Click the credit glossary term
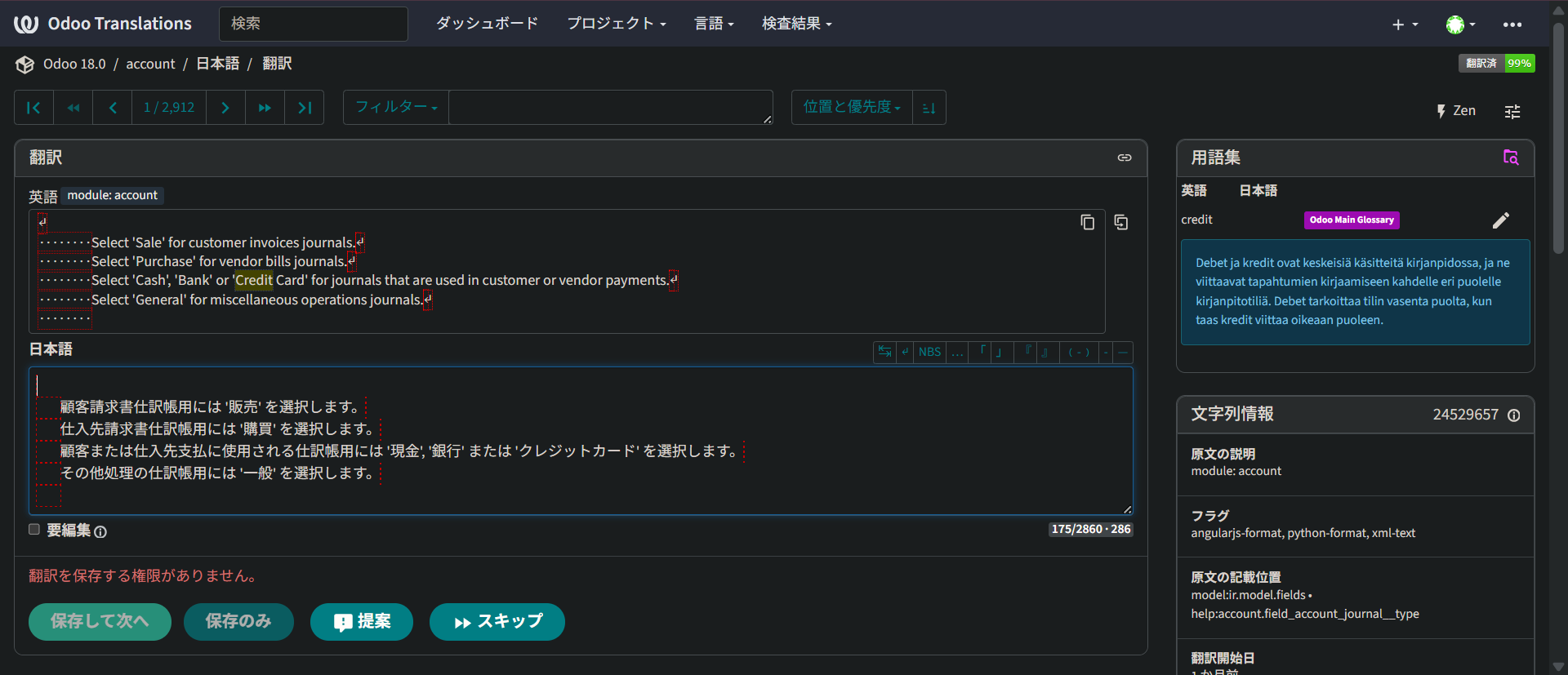This screenshot has width=1568, height=675. point(1196,220)
